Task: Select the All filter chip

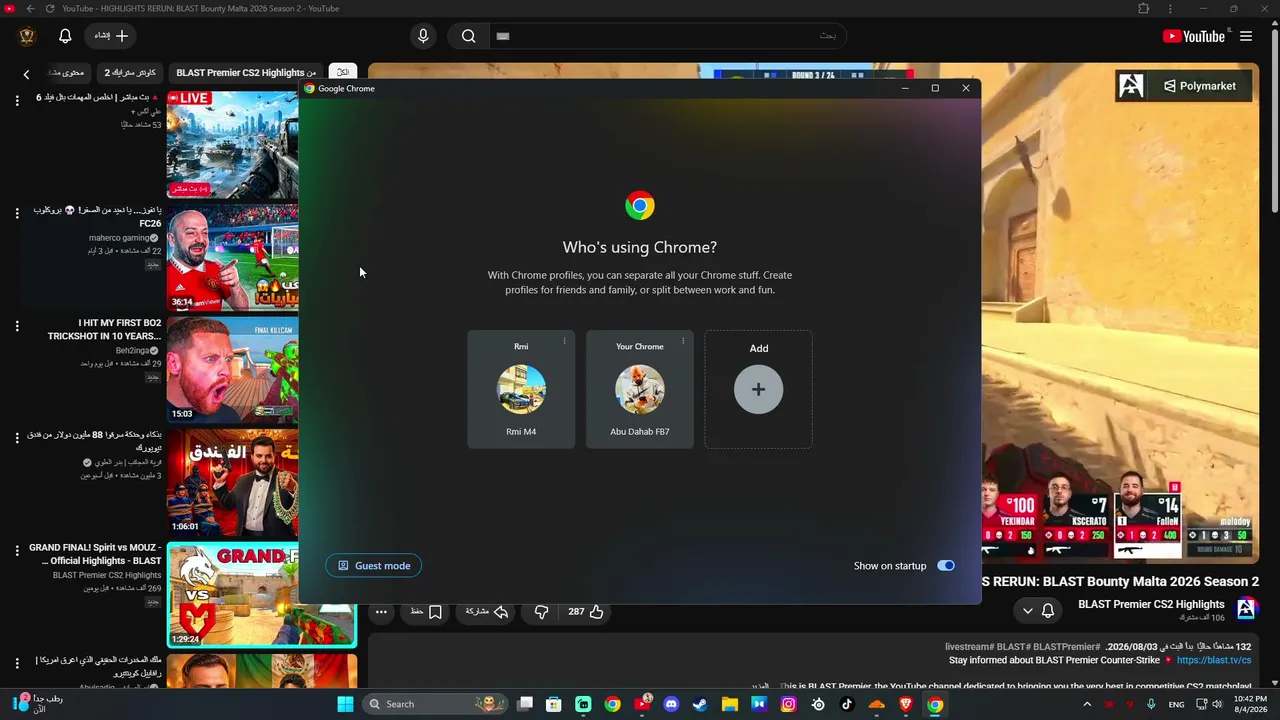Action: 343,73
